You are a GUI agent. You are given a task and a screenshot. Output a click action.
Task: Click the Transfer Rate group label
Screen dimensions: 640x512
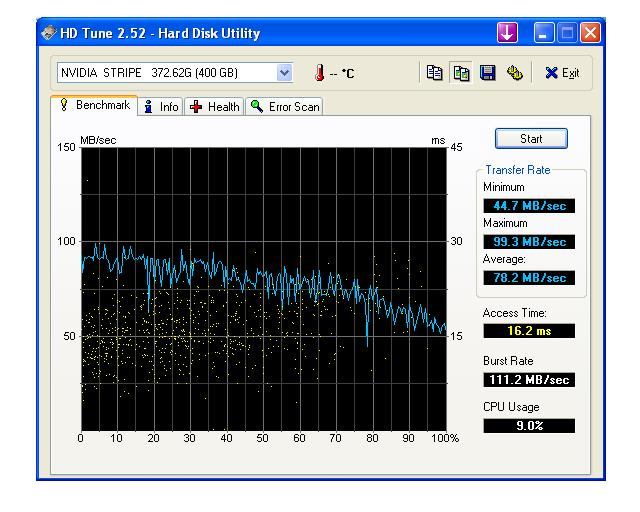pyautogui.click(x=518, y=170)
